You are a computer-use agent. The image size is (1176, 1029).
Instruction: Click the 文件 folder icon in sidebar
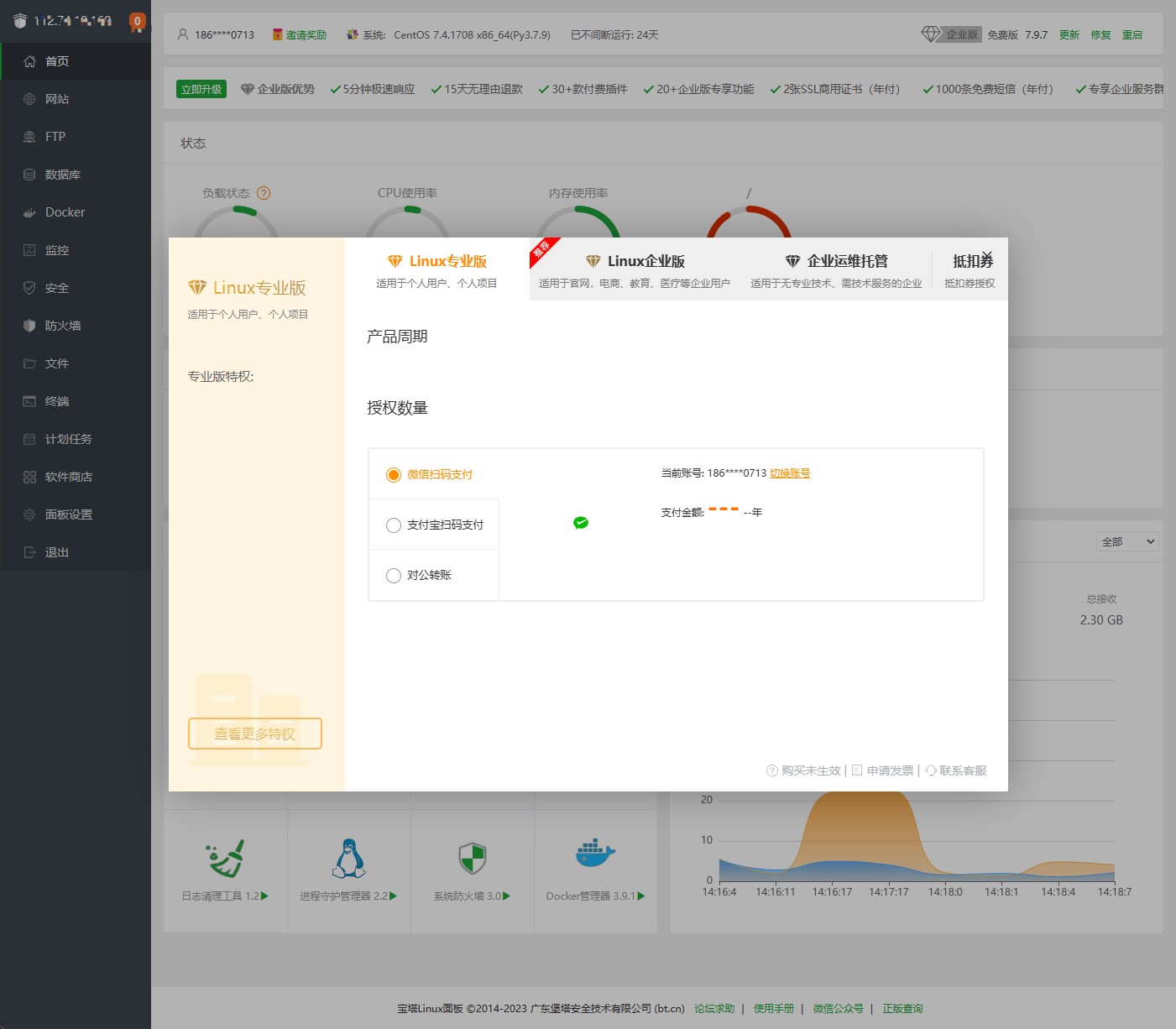click(x=29, y=363)
